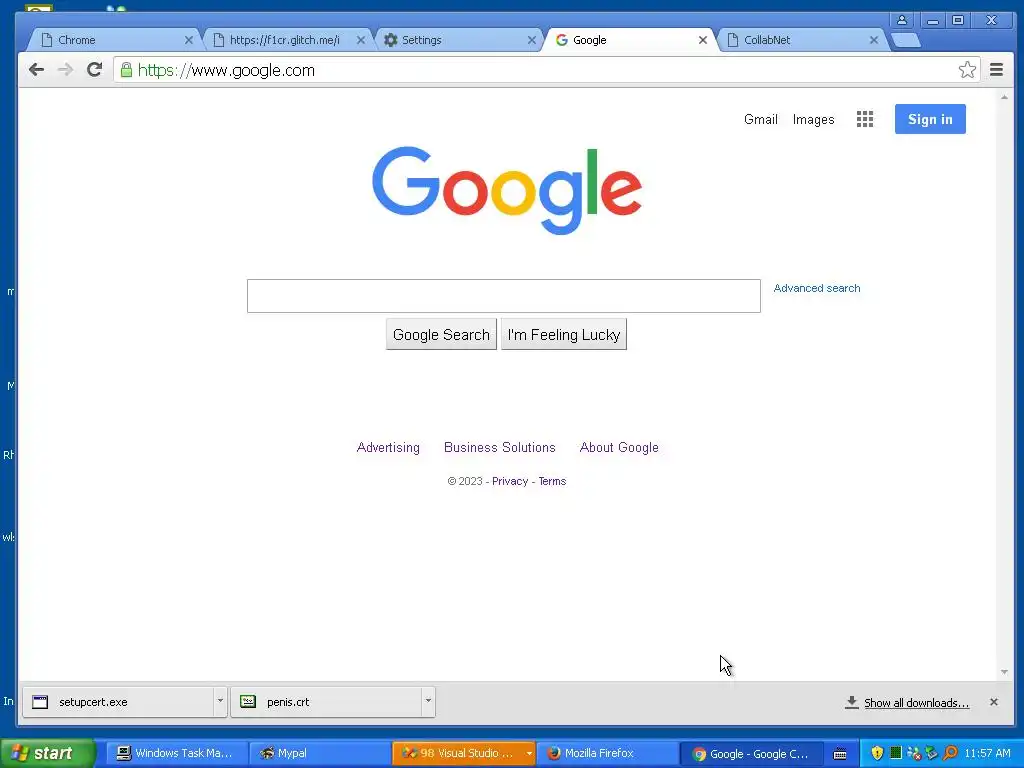1024x768 pixels.
Task: Bookmark this page with the star icon
Action: tap(967, 70)
